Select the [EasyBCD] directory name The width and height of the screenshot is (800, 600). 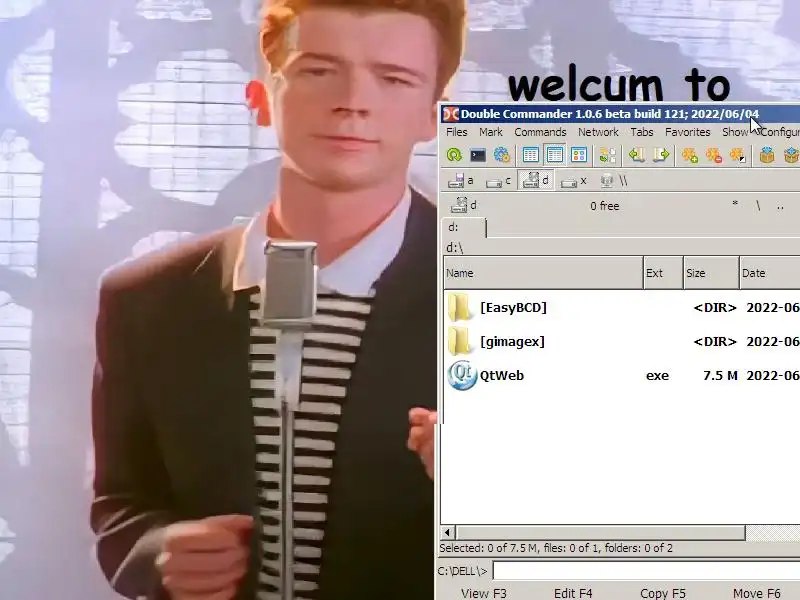[x=513, y=308]
